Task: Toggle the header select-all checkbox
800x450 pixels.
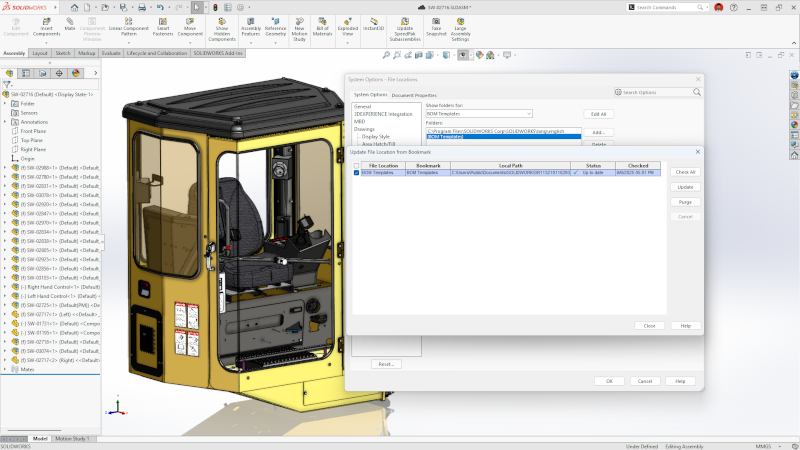Action: click(357, 165)
